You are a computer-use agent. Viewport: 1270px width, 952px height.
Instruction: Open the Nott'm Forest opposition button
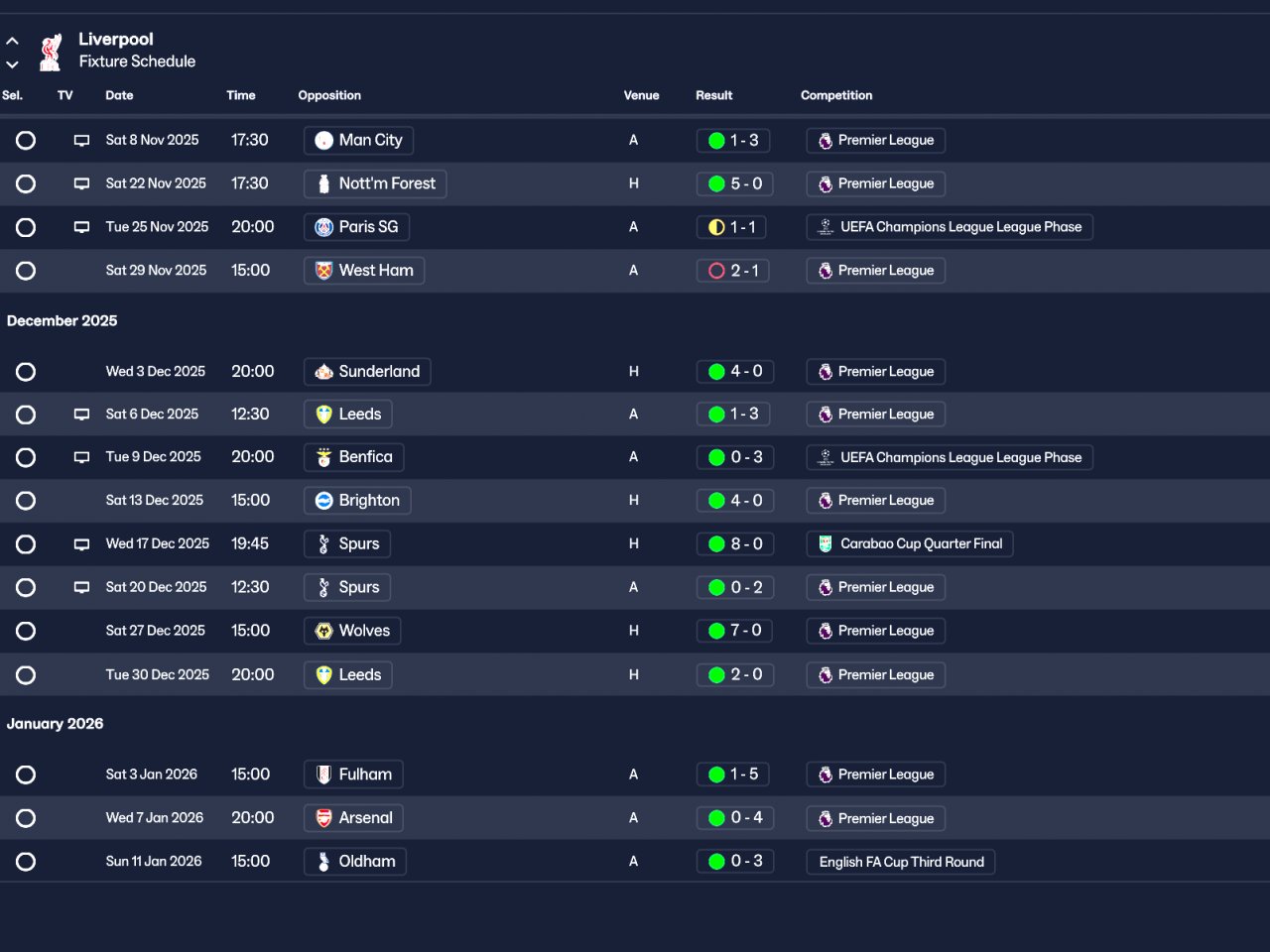coord(375,183)
